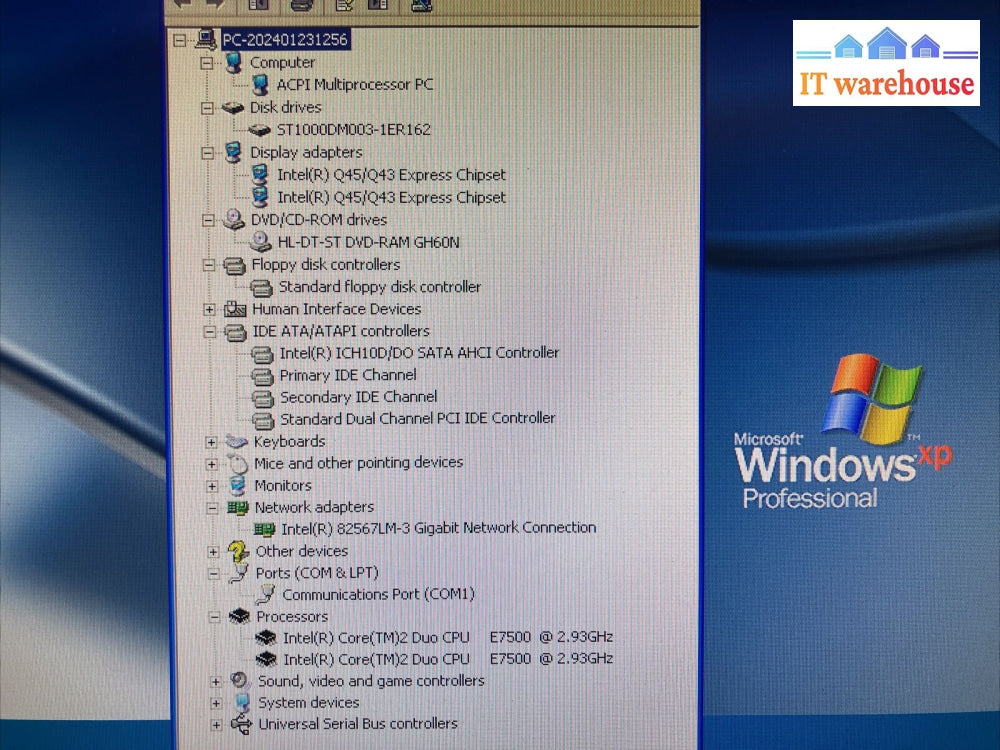Select the Standard floppy disk controller icon

[x=261, y=288]
